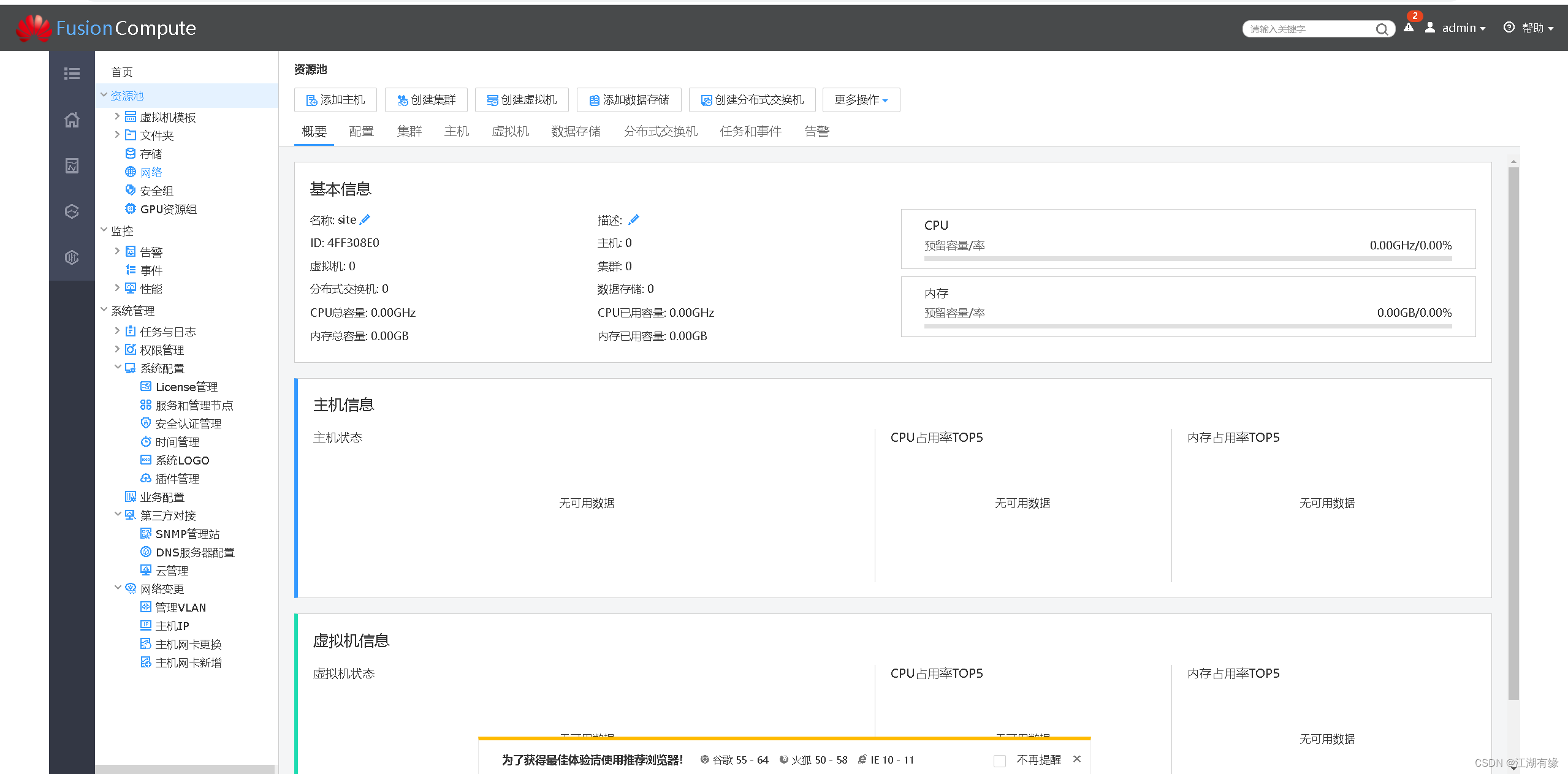Open 主机网卡新增 in tree

(x=188, y=662)
